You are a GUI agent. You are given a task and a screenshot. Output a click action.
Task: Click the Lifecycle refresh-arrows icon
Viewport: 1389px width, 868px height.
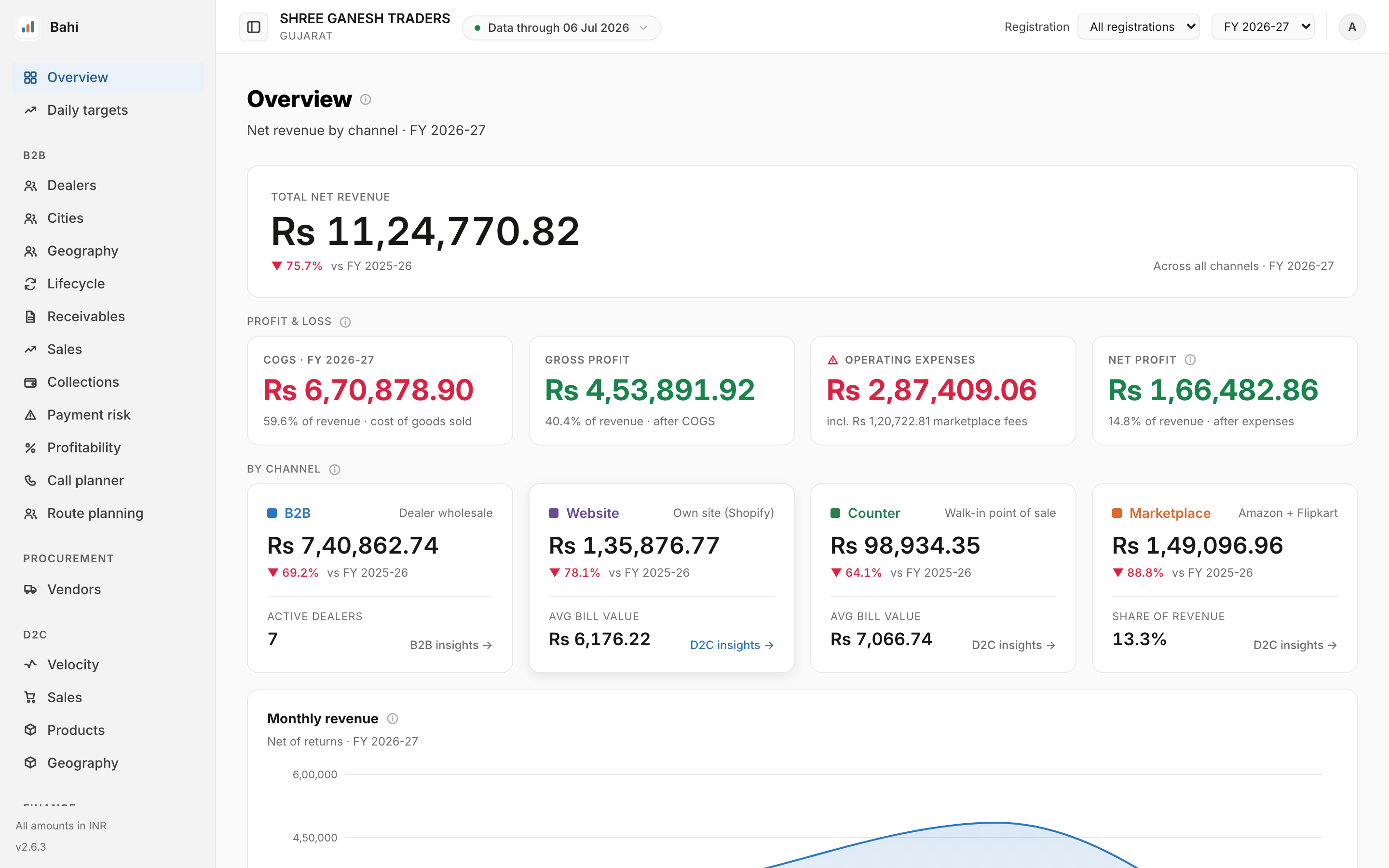[x=30, y=284]
